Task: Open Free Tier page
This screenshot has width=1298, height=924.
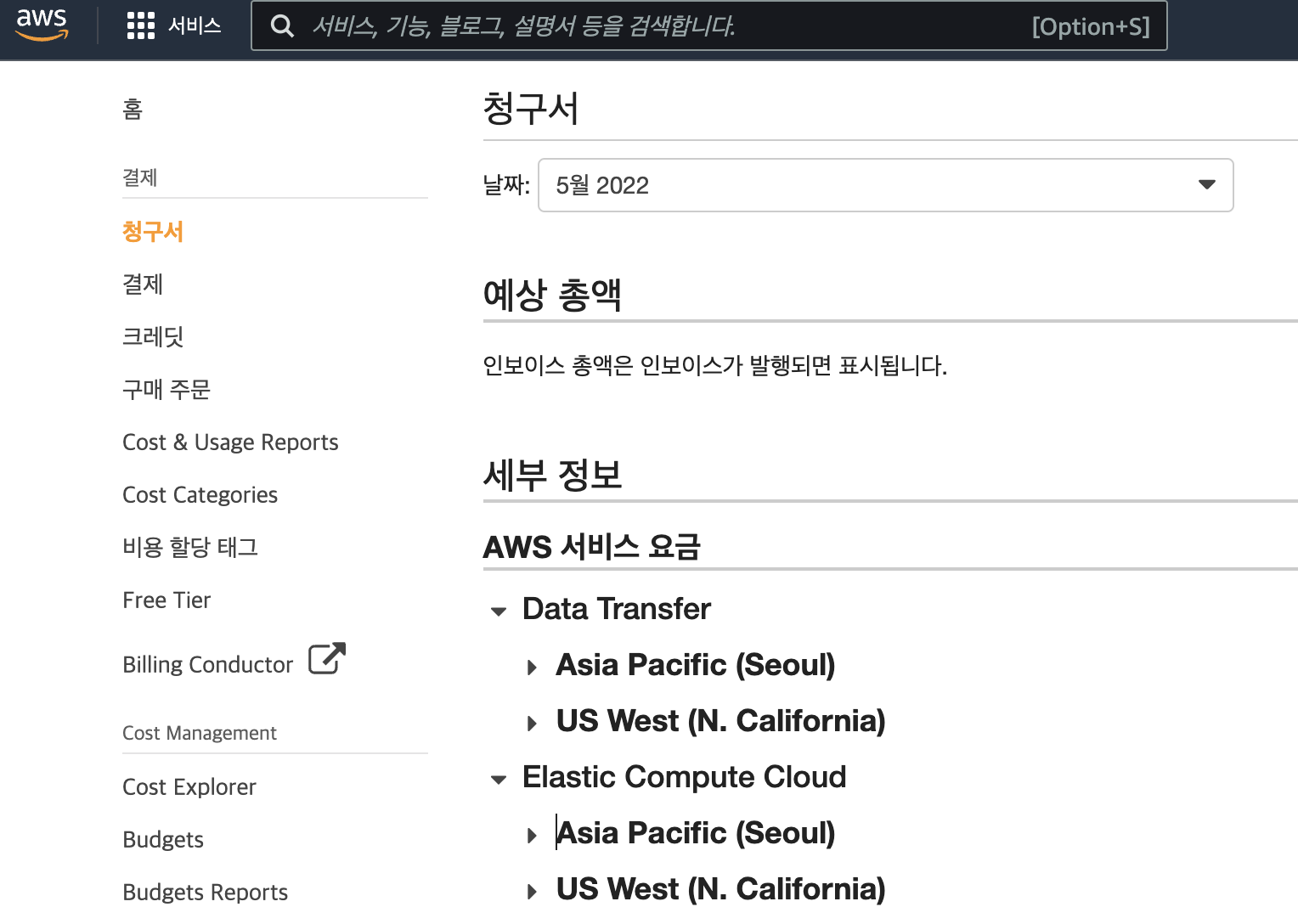Action: pyautogui.click(x=166, y=600)
